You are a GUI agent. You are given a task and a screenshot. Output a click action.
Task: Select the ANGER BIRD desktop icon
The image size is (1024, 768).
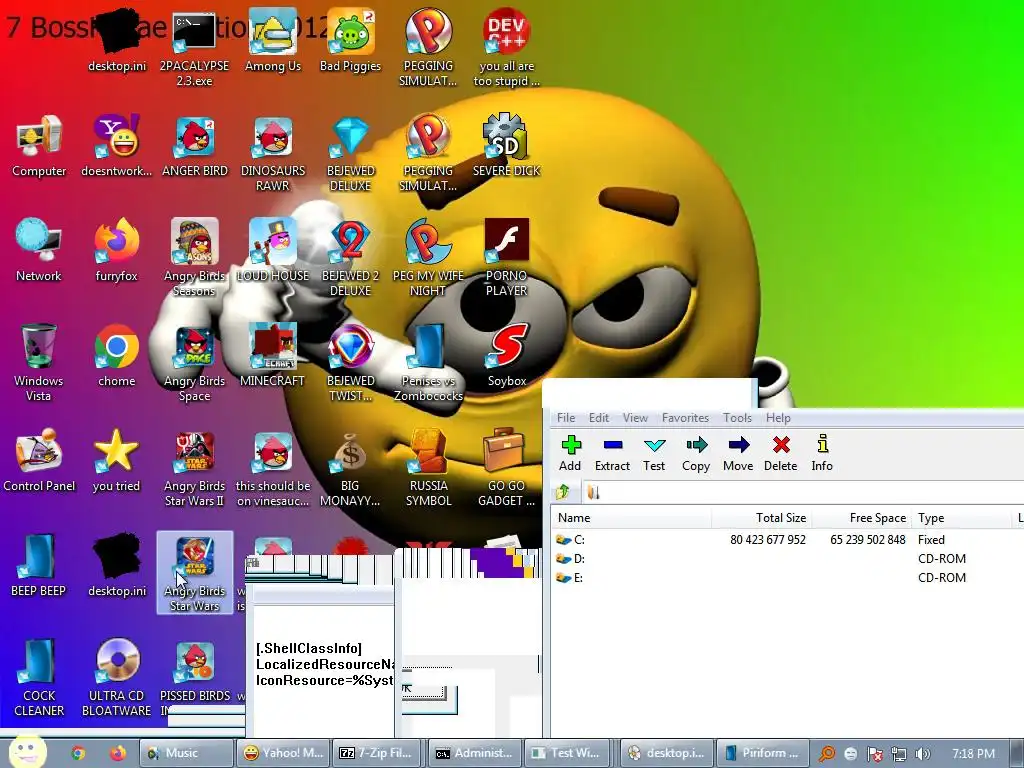[x=195, y=147]
